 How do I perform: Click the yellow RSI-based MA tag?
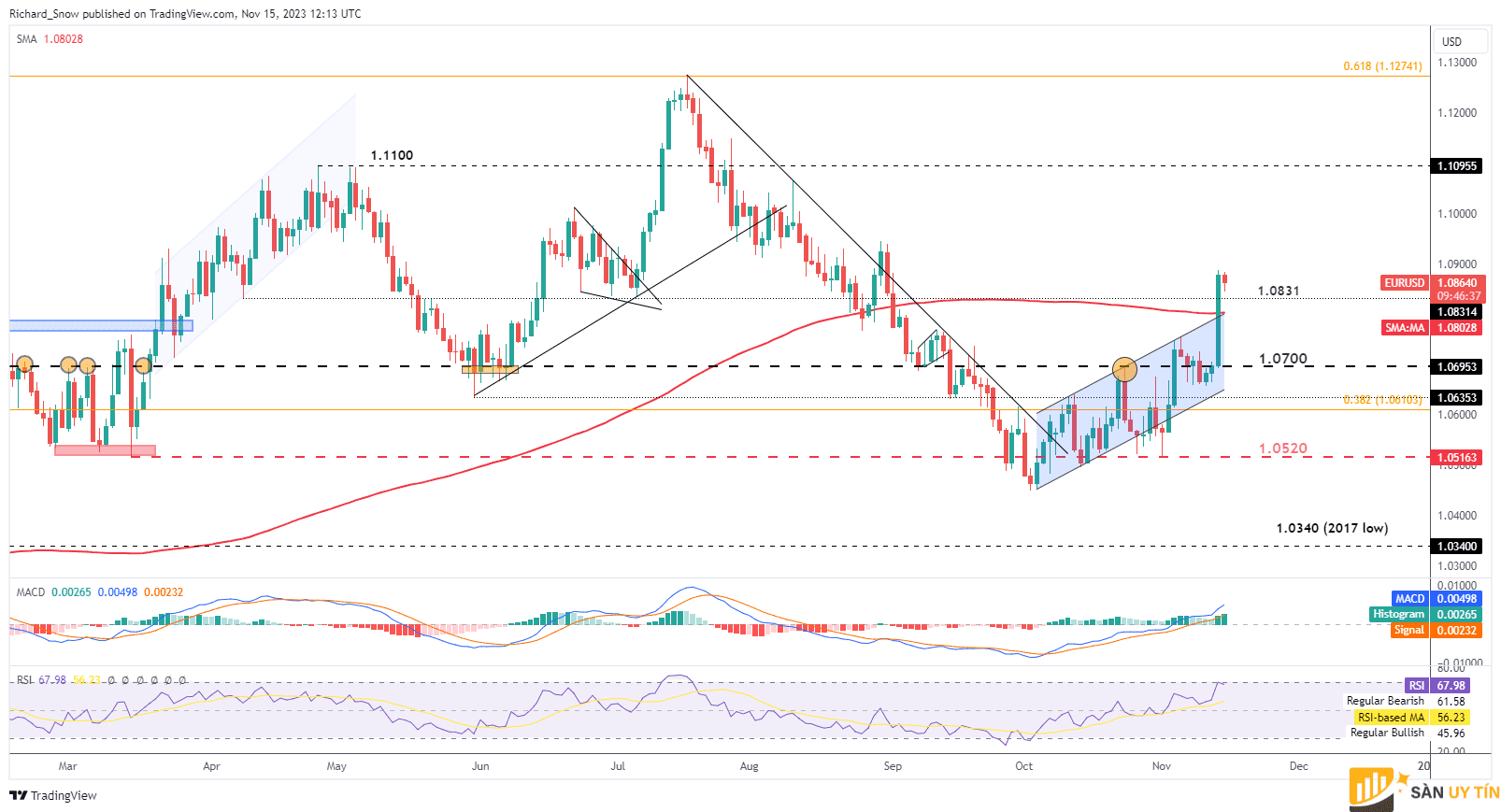[1391, 718]
